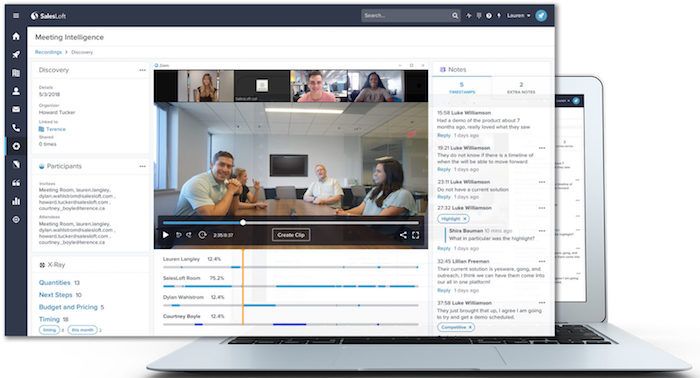Select the first participant video thumbnail
Screen dimensions: 700x378
point(205,86)
